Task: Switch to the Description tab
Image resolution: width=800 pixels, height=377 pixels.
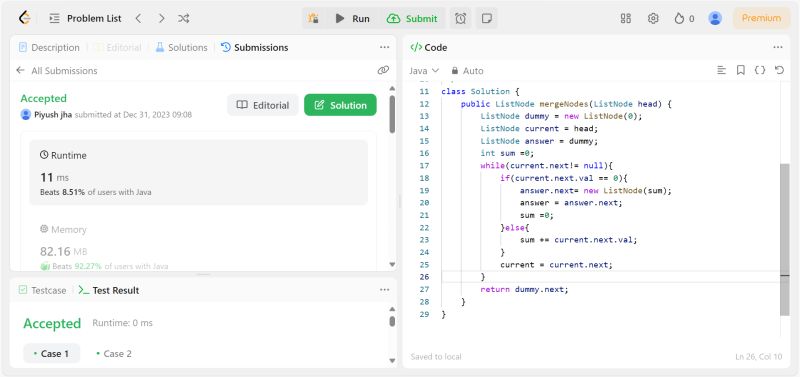Action: (x=49, y=47)
